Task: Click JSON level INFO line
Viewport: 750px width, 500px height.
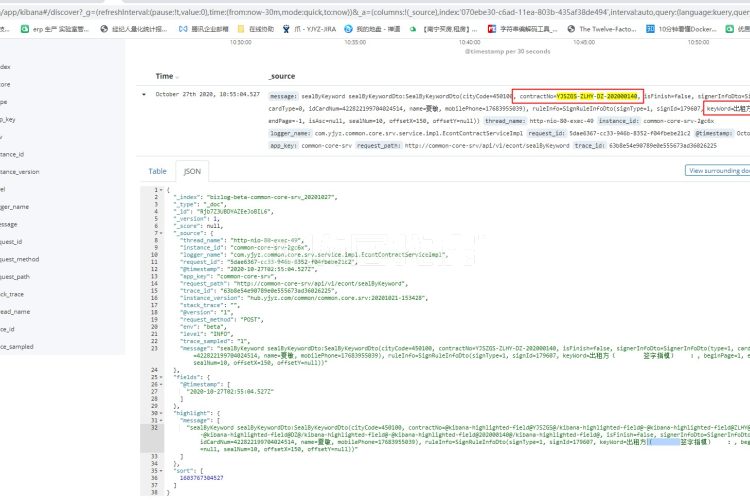Action: tap(206, 334)
